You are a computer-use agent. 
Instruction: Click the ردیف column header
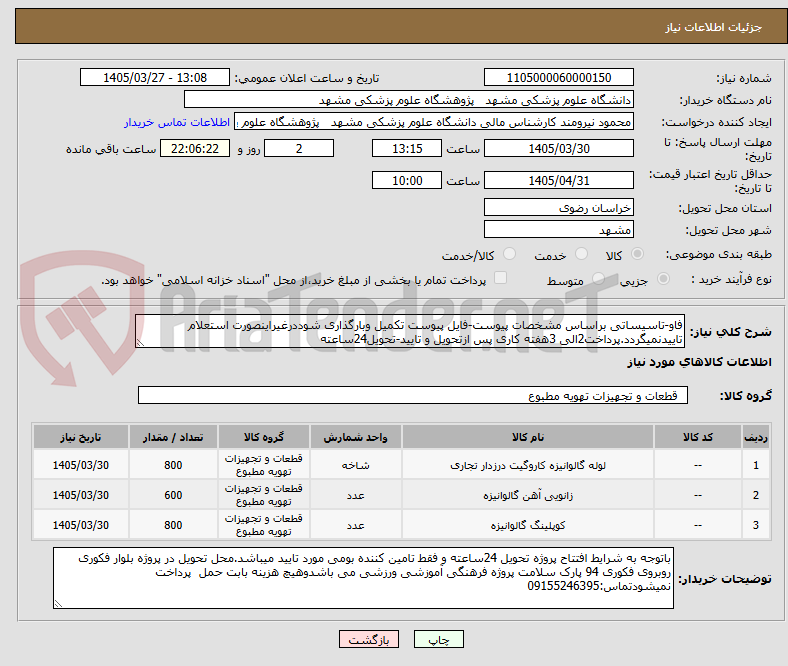point(755,437)
